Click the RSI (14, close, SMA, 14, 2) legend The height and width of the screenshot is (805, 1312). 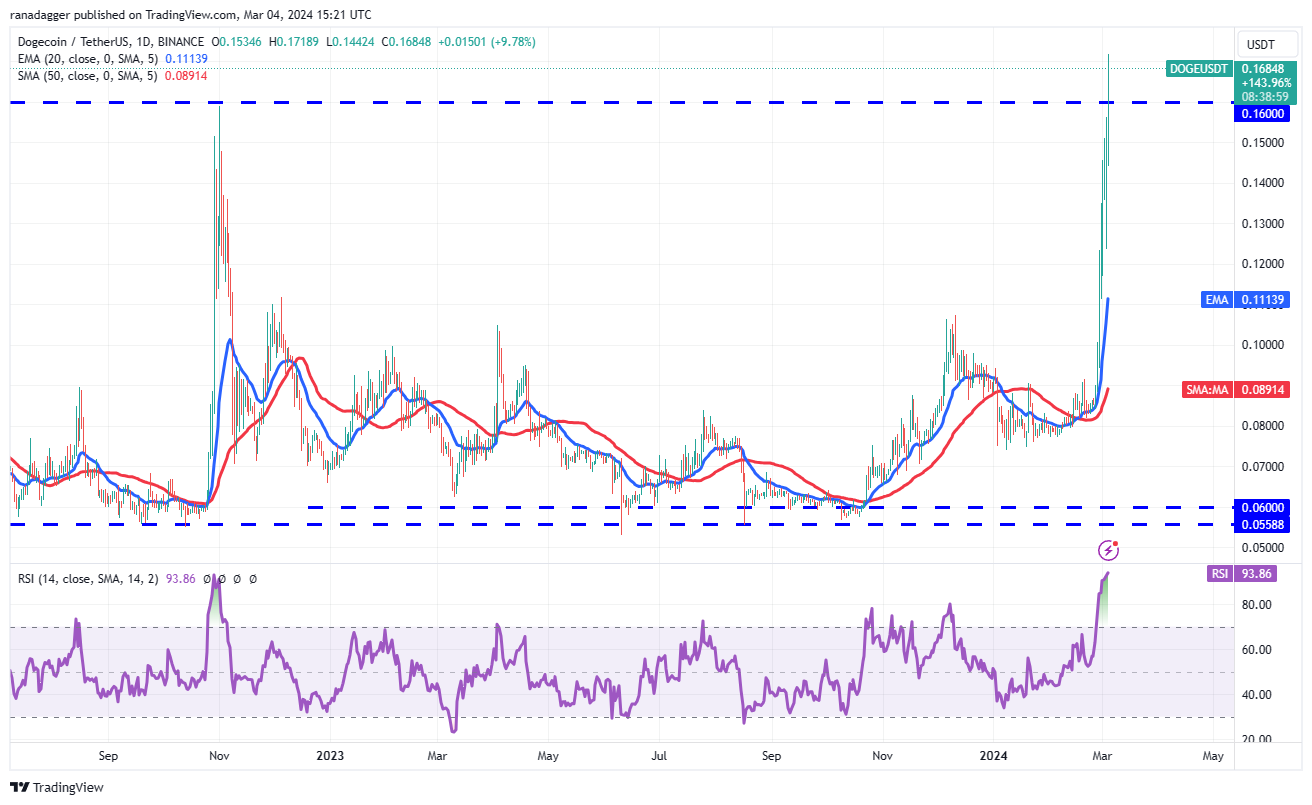click(x=87, y=579)
